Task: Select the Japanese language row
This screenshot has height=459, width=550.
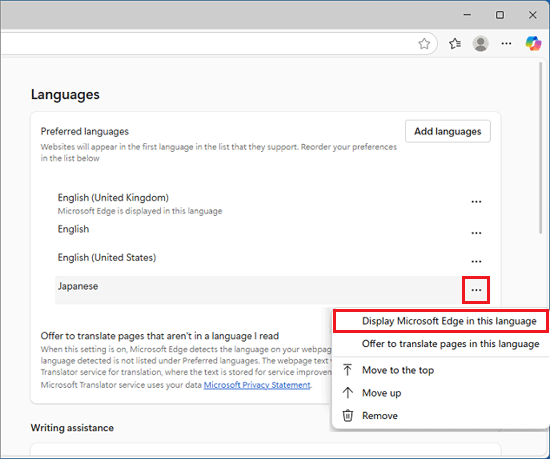Action: click(x=273, y=290)
